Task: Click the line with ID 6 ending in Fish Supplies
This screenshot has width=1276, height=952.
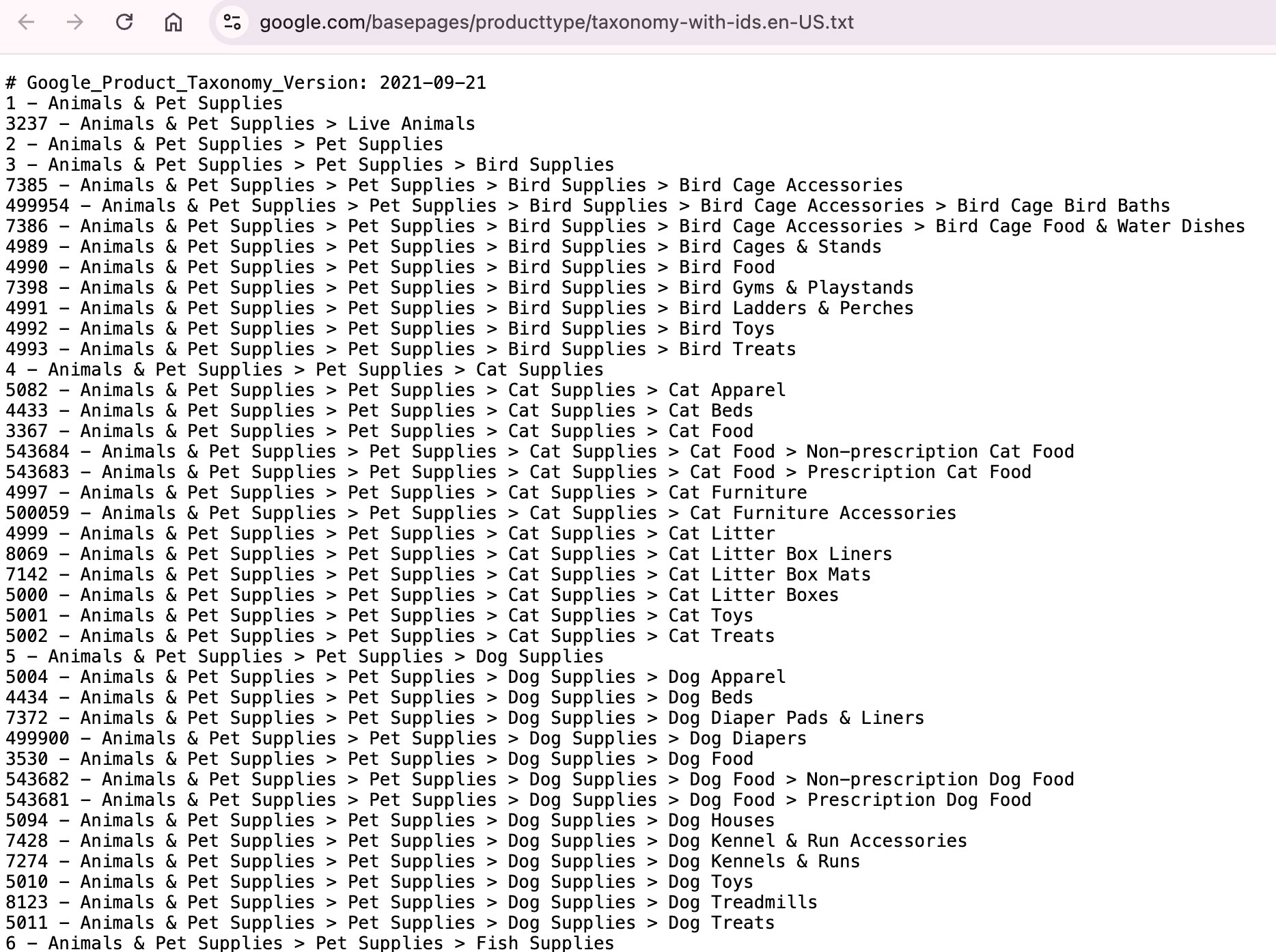Action: pos(309,942)
